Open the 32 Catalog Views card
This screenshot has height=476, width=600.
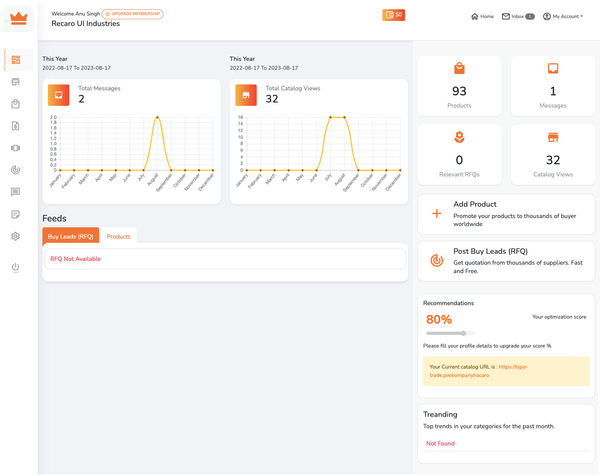pos(553,155)
